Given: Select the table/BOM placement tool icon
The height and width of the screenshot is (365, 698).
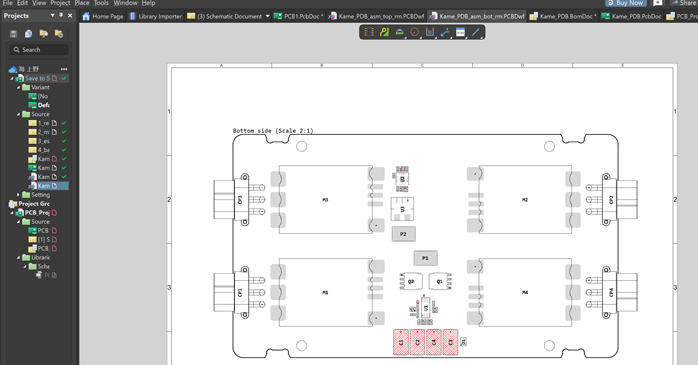Looking at the screenshot, I should click(x=460, y=32).
